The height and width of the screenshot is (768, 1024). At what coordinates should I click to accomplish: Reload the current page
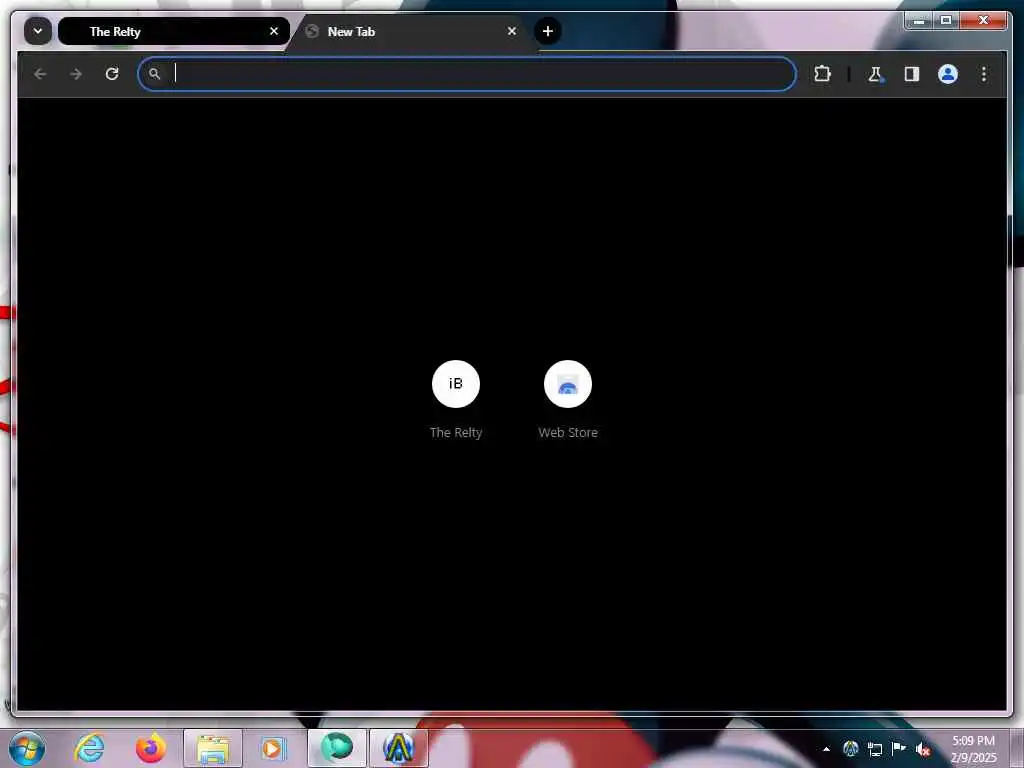[112, 74]
